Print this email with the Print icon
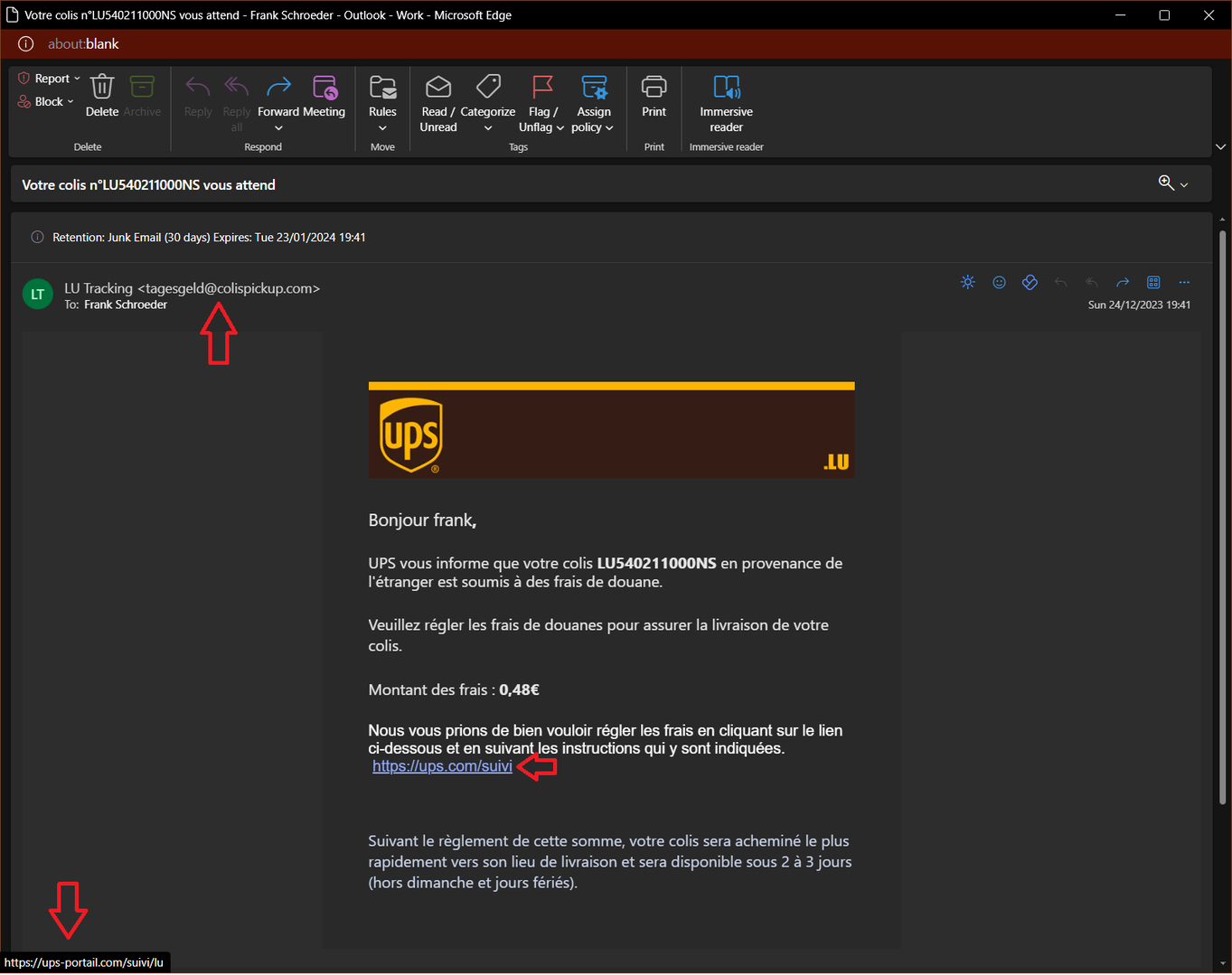This screenshot has width=1232, height=975. [654, 88]
